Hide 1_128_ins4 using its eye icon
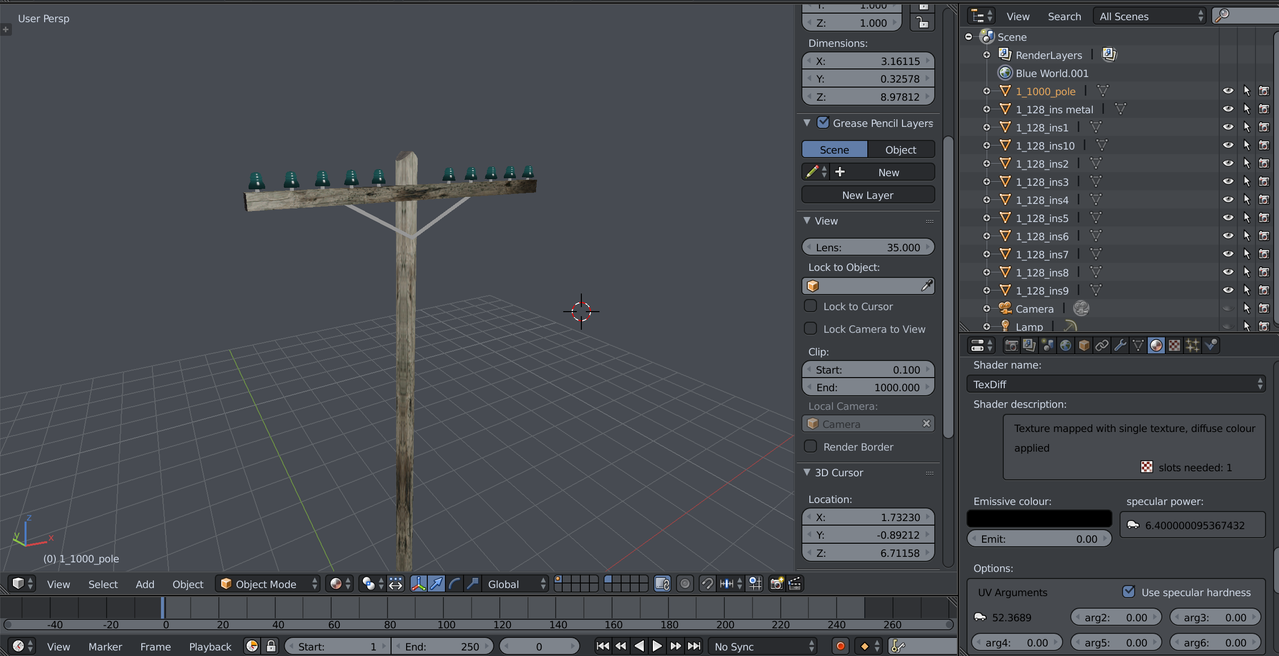1279x656 pixels. pos(1228,200)
